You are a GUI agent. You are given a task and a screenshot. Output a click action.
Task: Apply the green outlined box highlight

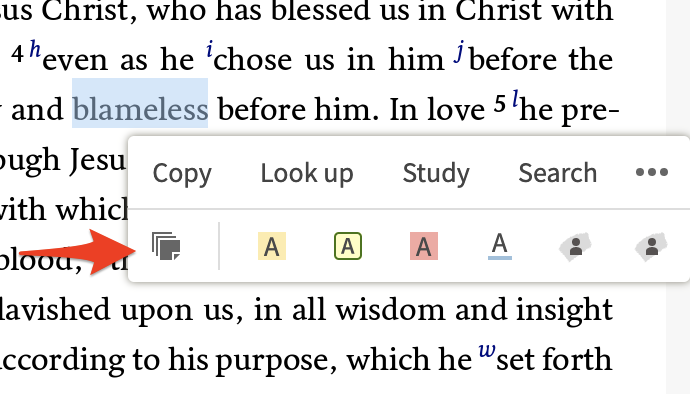point(348,246)
